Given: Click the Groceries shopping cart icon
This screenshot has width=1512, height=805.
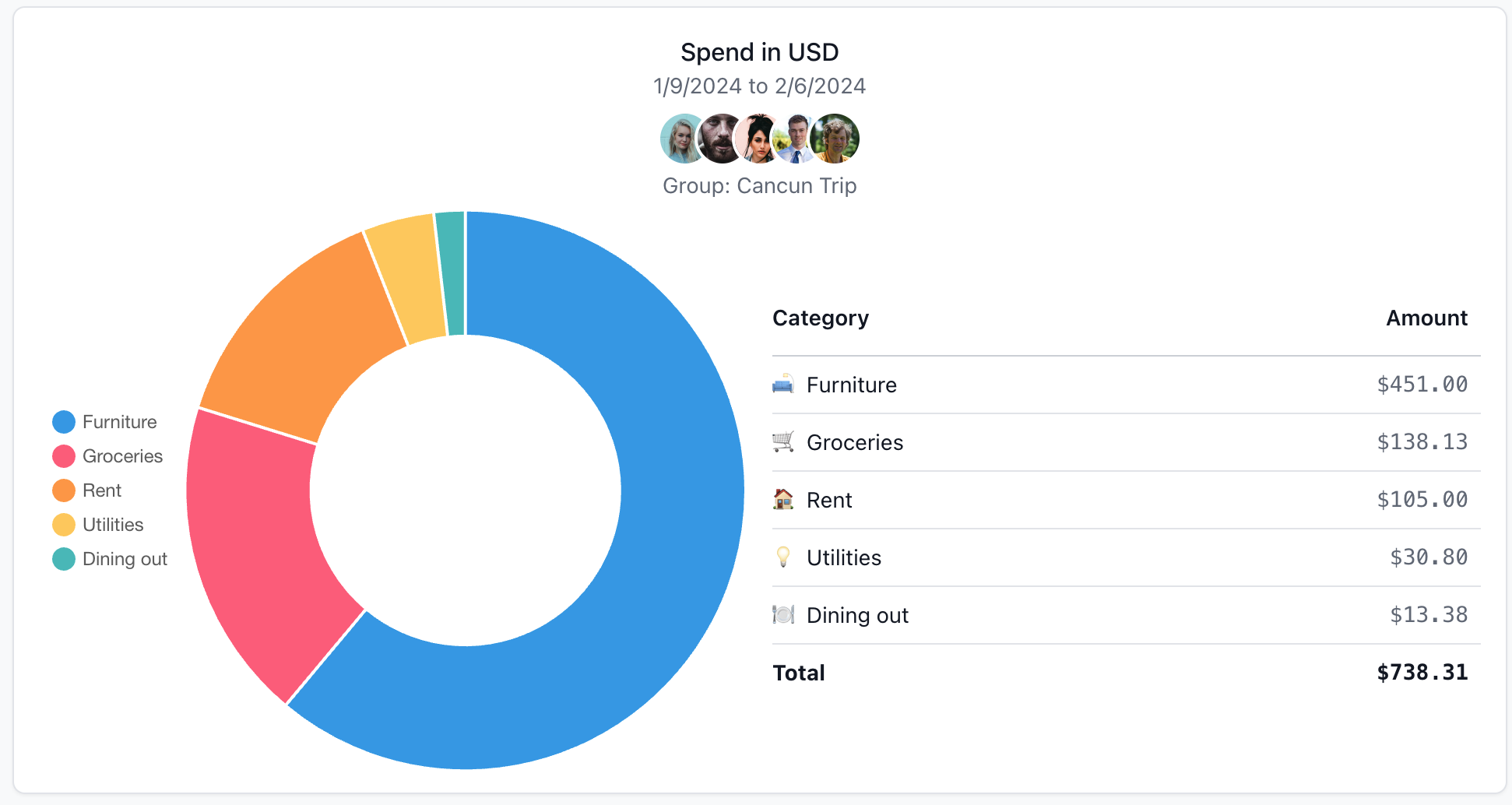Looking at the screenshot, I should 784,441.
